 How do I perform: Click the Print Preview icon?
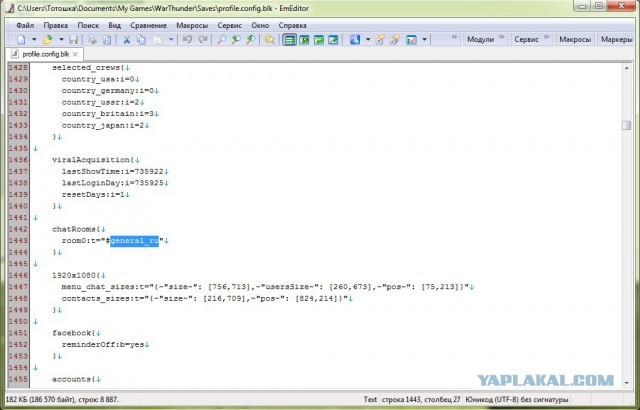click(x=107, y=40)
